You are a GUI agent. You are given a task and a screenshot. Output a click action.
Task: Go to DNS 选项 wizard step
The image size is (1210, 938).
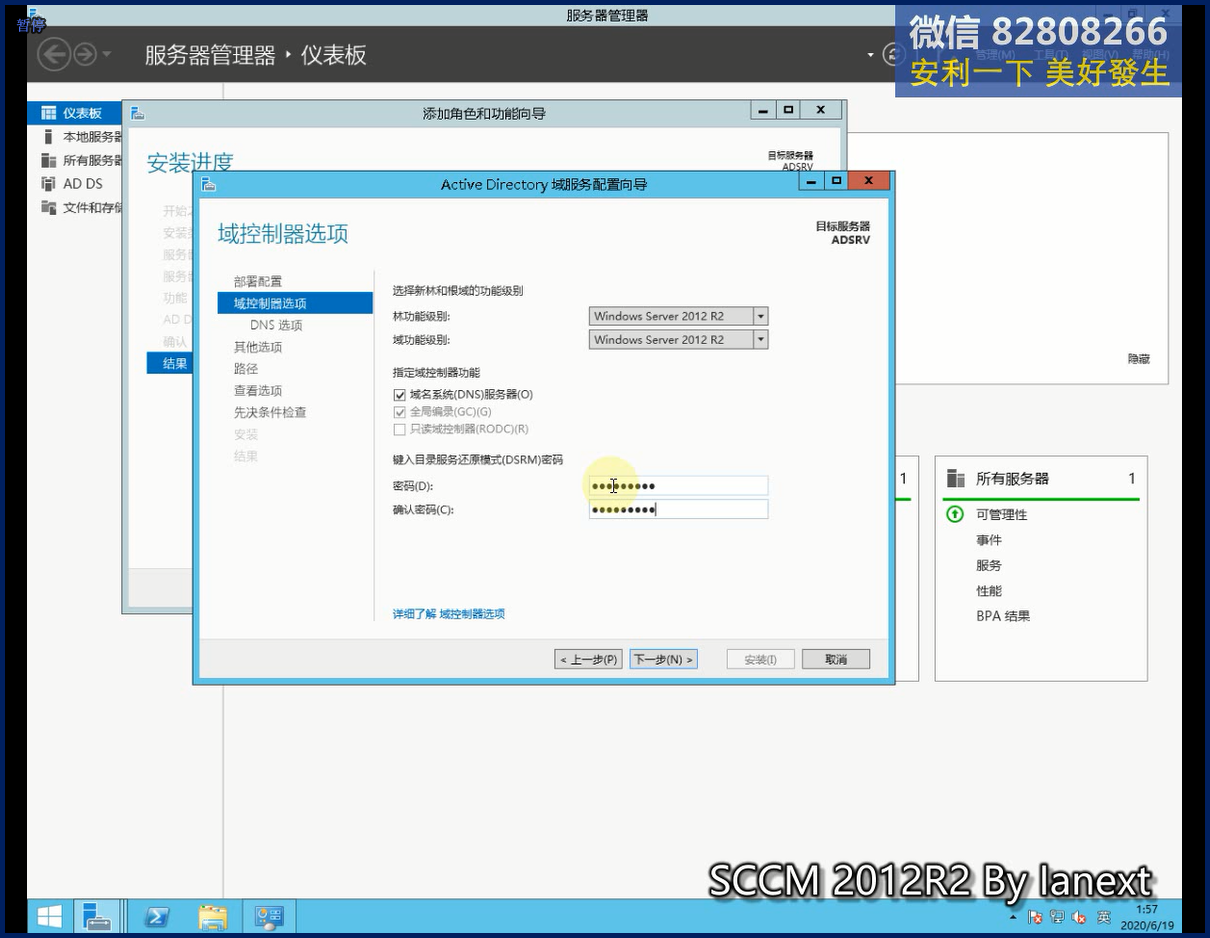coord(276,325)
